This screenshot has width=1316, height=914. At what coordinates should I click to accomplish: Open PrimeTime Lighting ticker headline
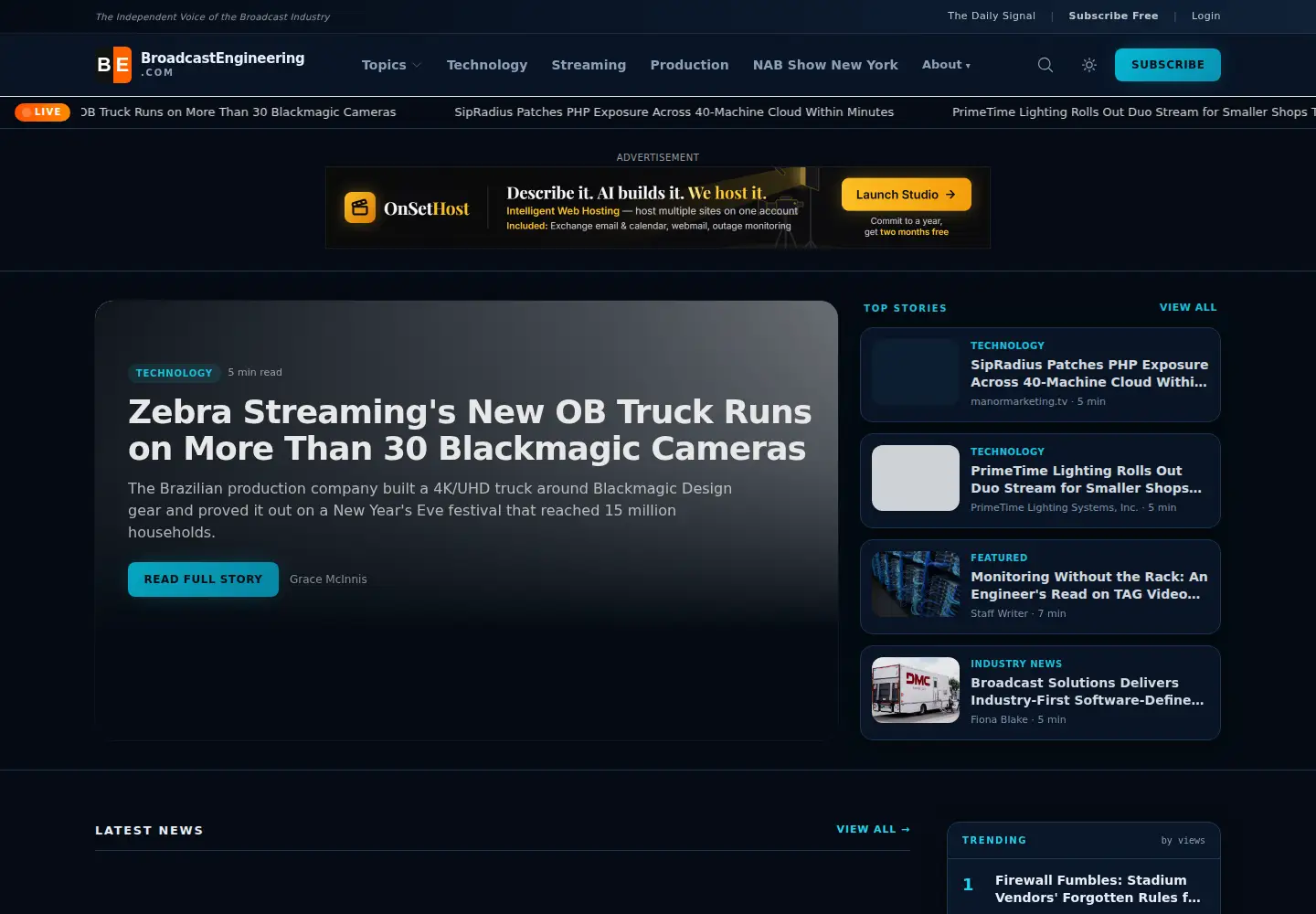coord(1133,112)
